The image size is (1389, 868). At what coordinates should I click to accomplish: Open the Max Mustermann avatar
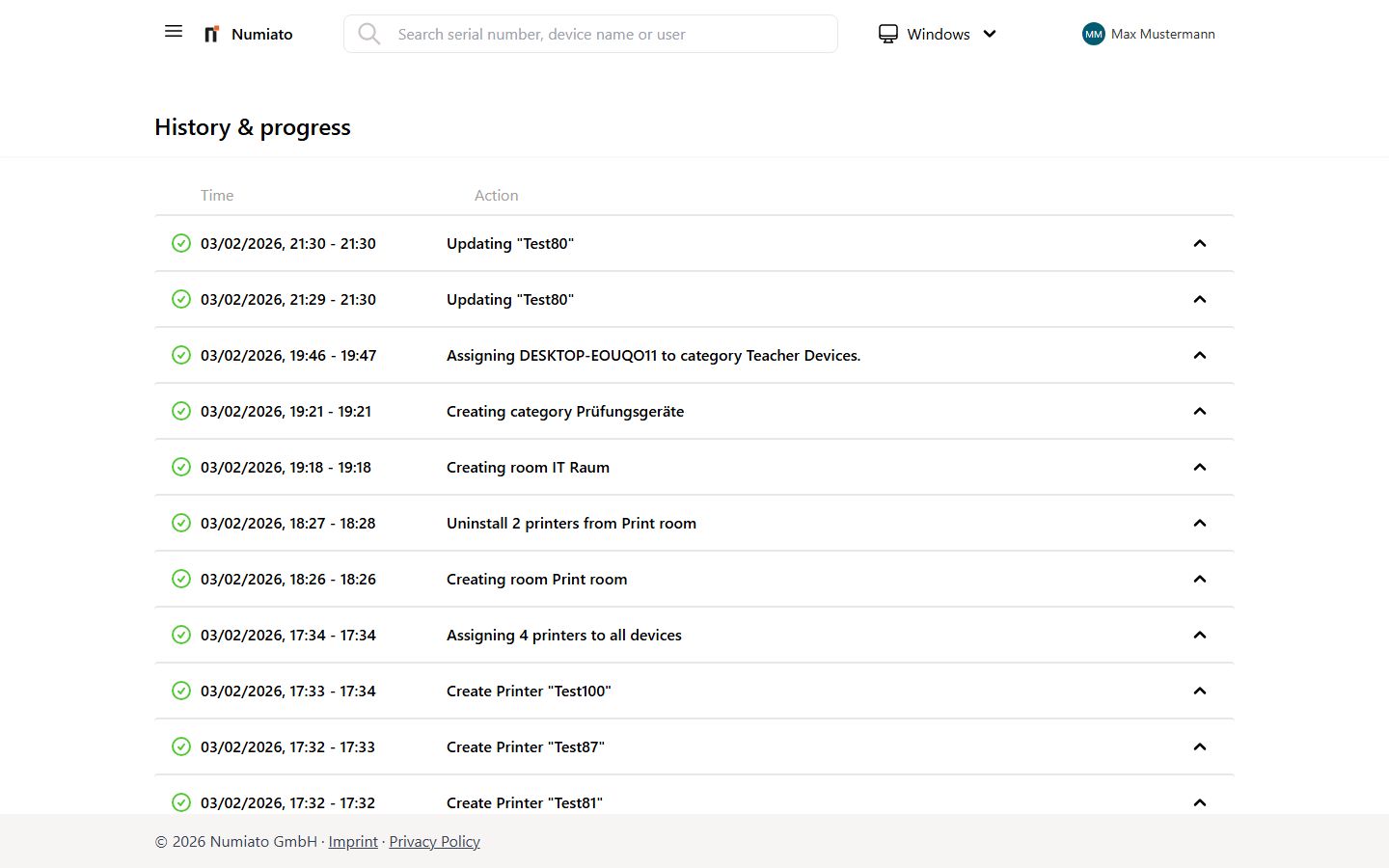click(1093, 34)
